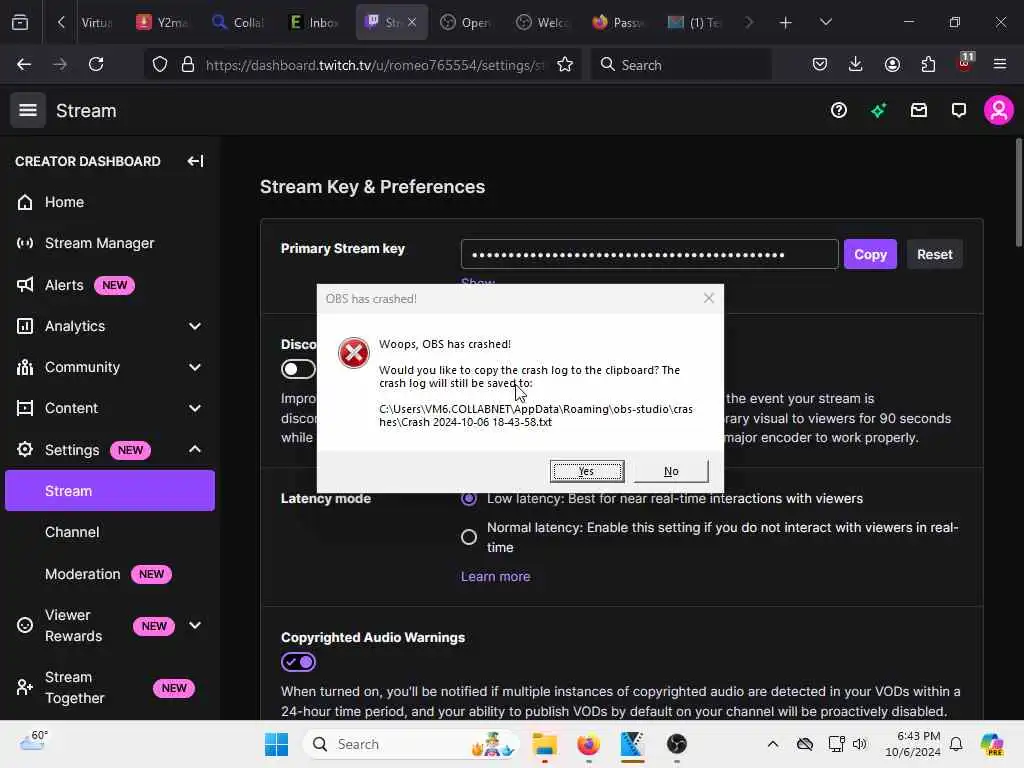Open the whispers chat bubble icon
Viewport: 1024px width, 768px height.
click(x=959, y=110)
